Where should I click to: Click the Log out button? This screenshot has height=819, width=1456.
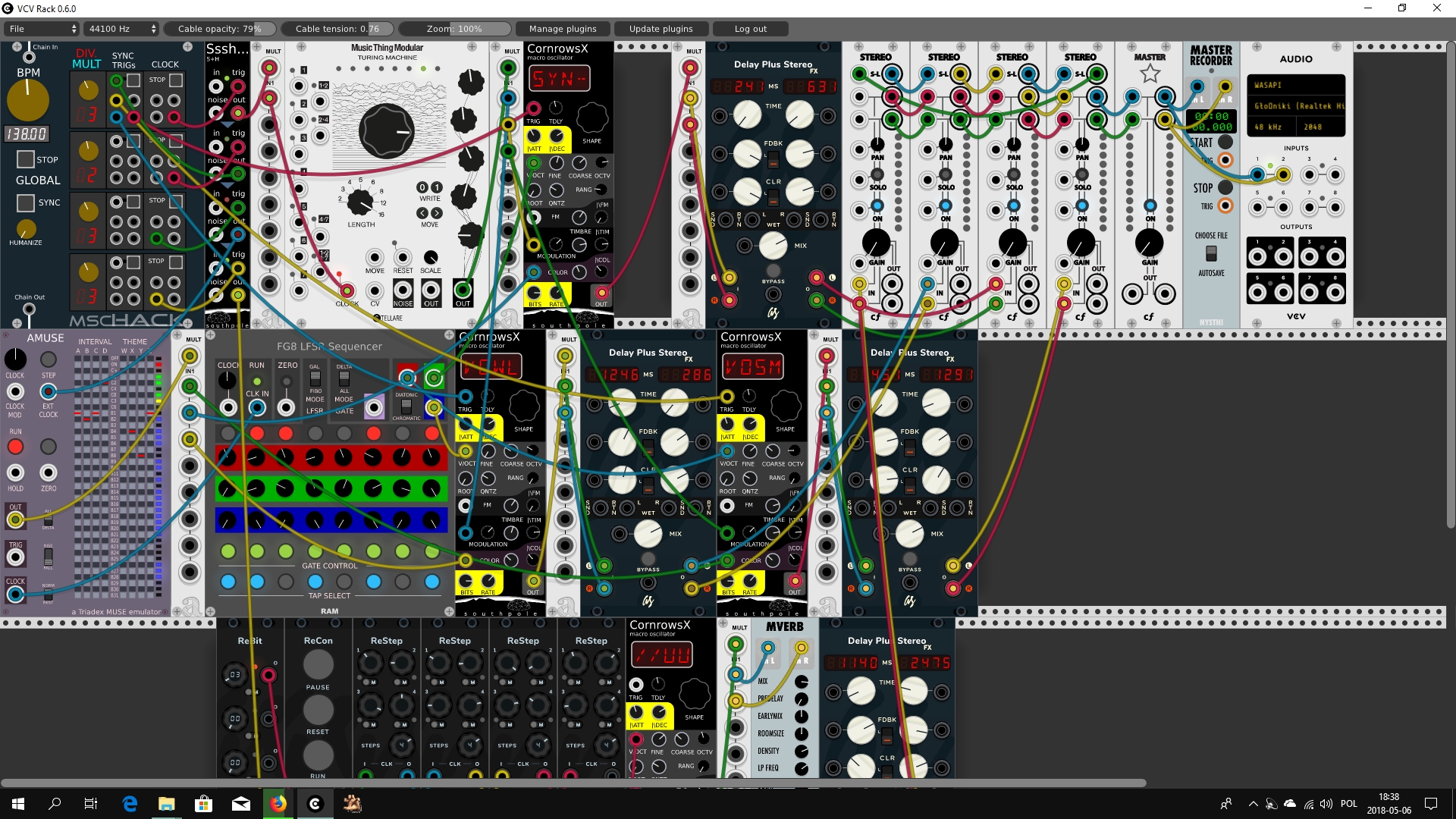[751, 29]
